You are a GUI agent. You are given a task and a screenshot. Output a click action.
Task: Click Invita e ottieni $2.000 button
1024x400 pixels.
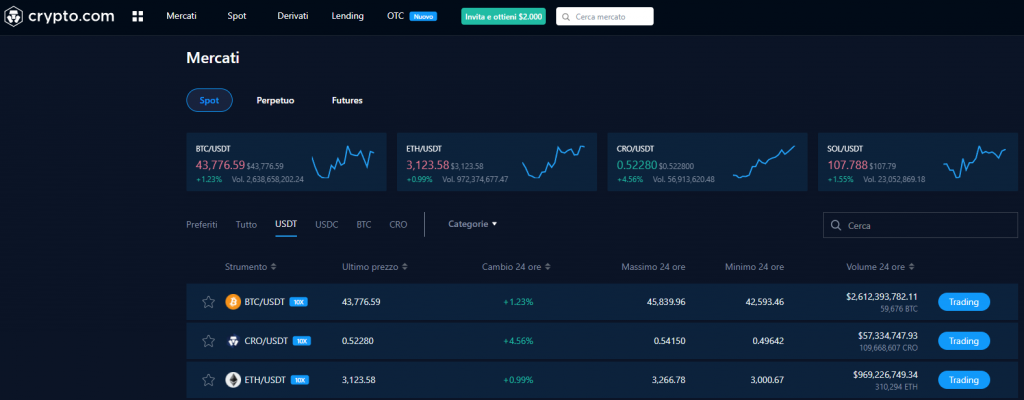tap(504, 17)
